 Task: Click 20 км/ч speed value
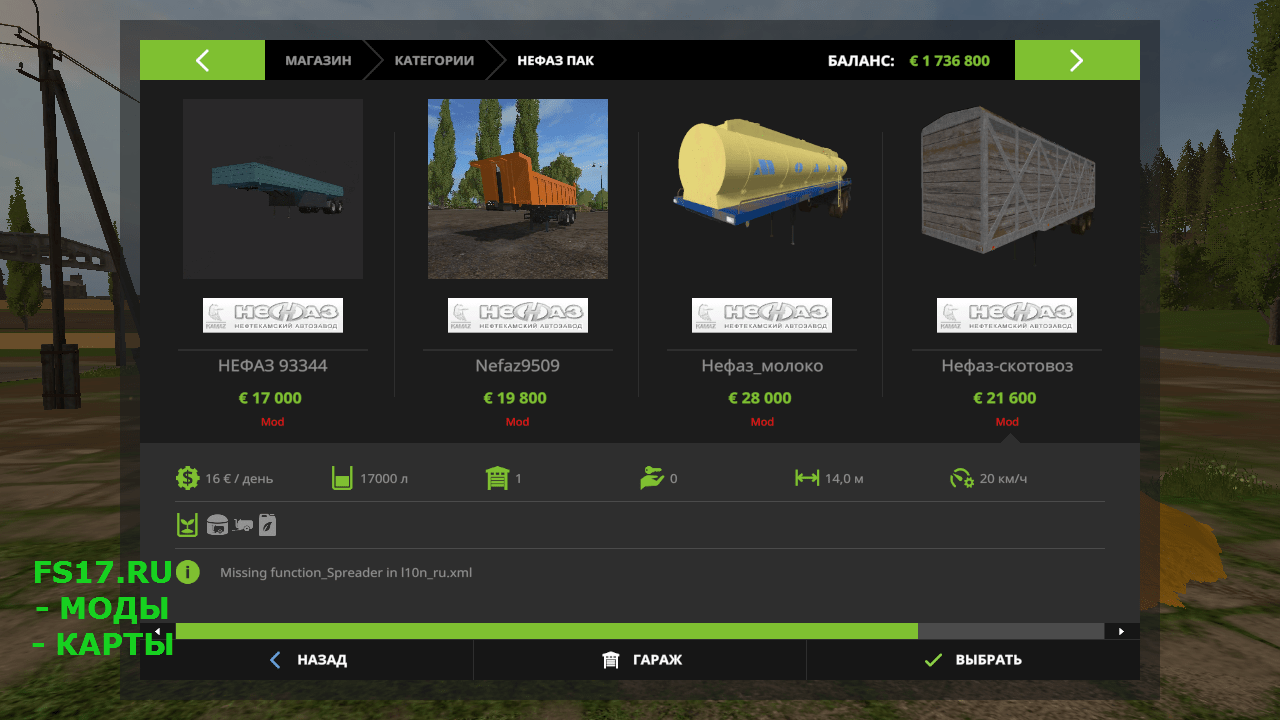tap(1003, 479)
